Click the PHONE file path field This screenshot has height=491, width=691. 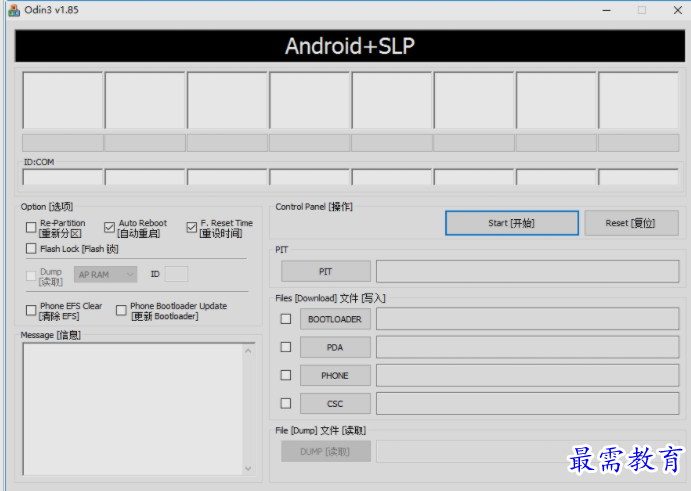point(528,376)
